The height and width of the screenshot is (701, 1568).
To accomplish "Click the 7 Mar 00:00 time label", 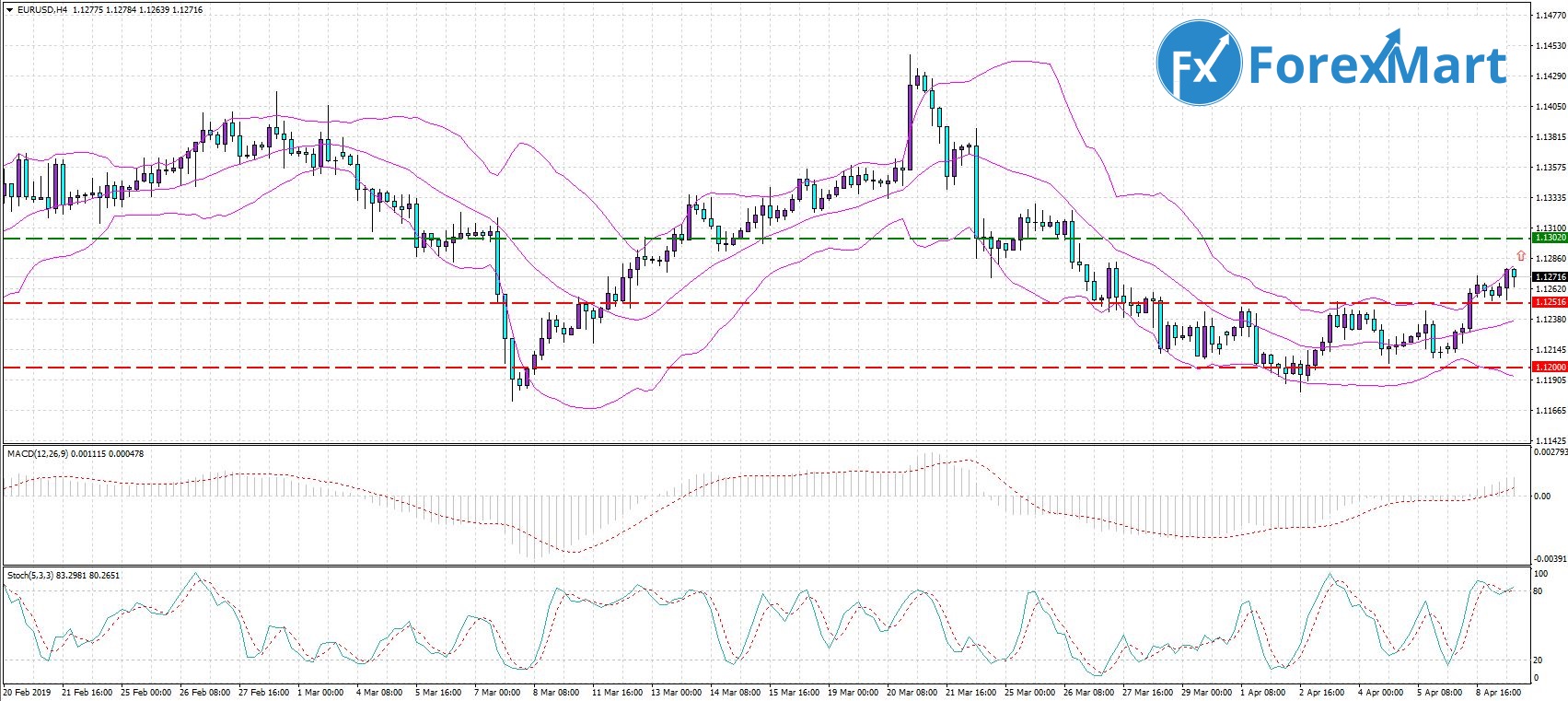I will 497,692.
